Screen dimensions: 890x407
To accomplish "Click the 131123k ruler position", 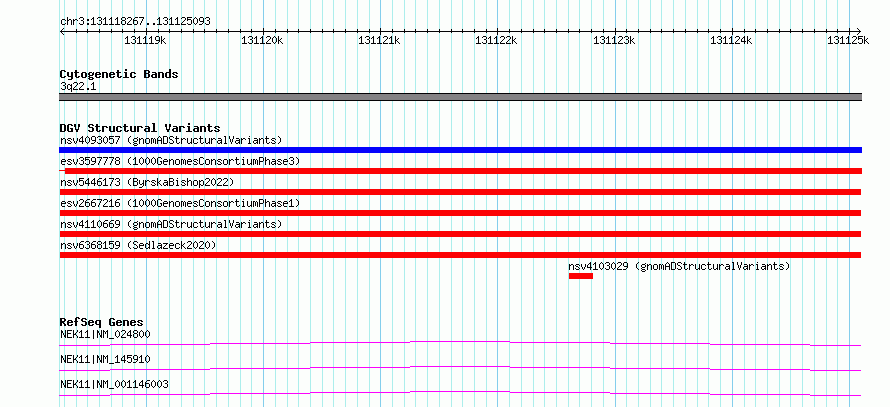I will coord(614,40).
